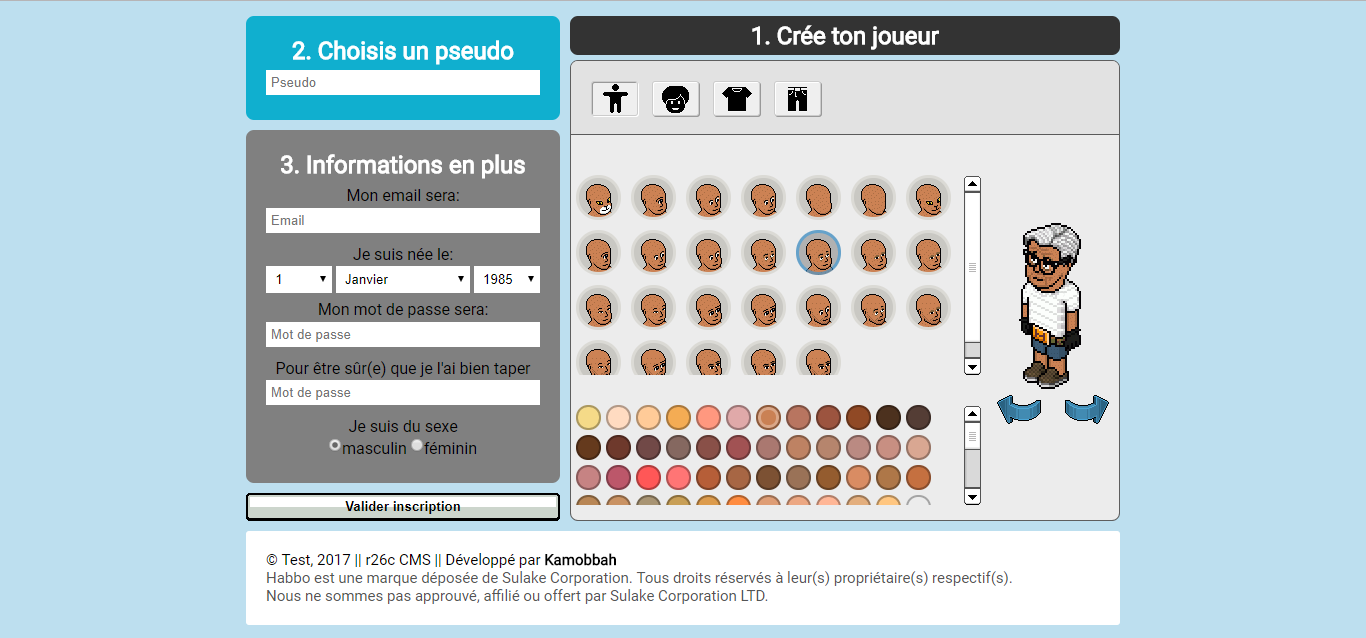Choose the last face in the second row

pyautogui.click(x=928, y=253)
